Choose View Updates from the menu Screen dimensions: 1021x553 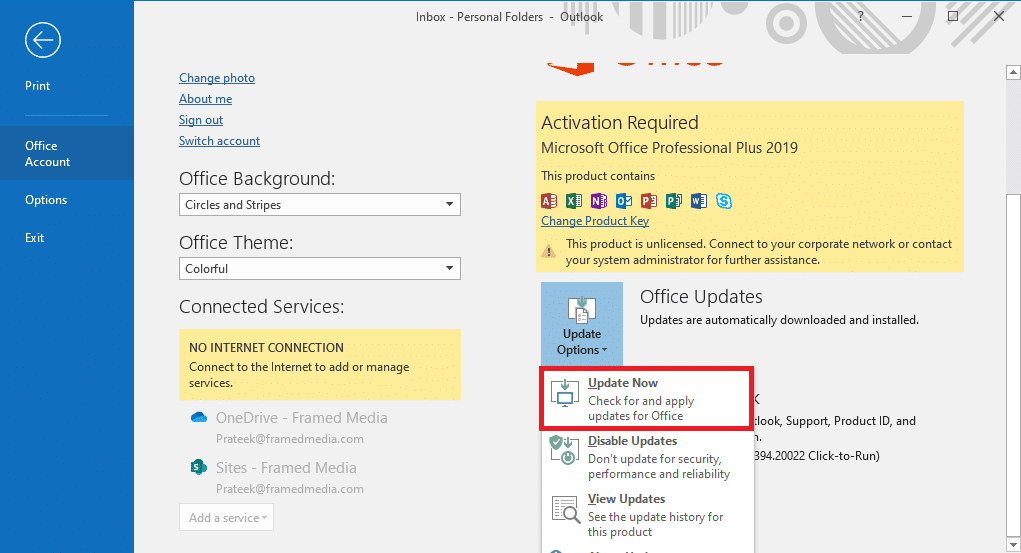click(x=647, y=515)
